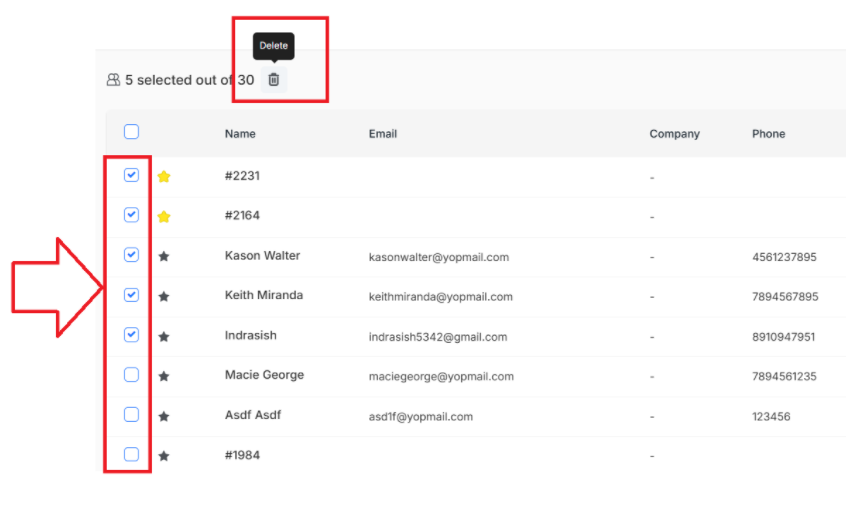This screenshot has height=524, width=846.
Task: Open contact #2164
Action: [x=242, y=215]
